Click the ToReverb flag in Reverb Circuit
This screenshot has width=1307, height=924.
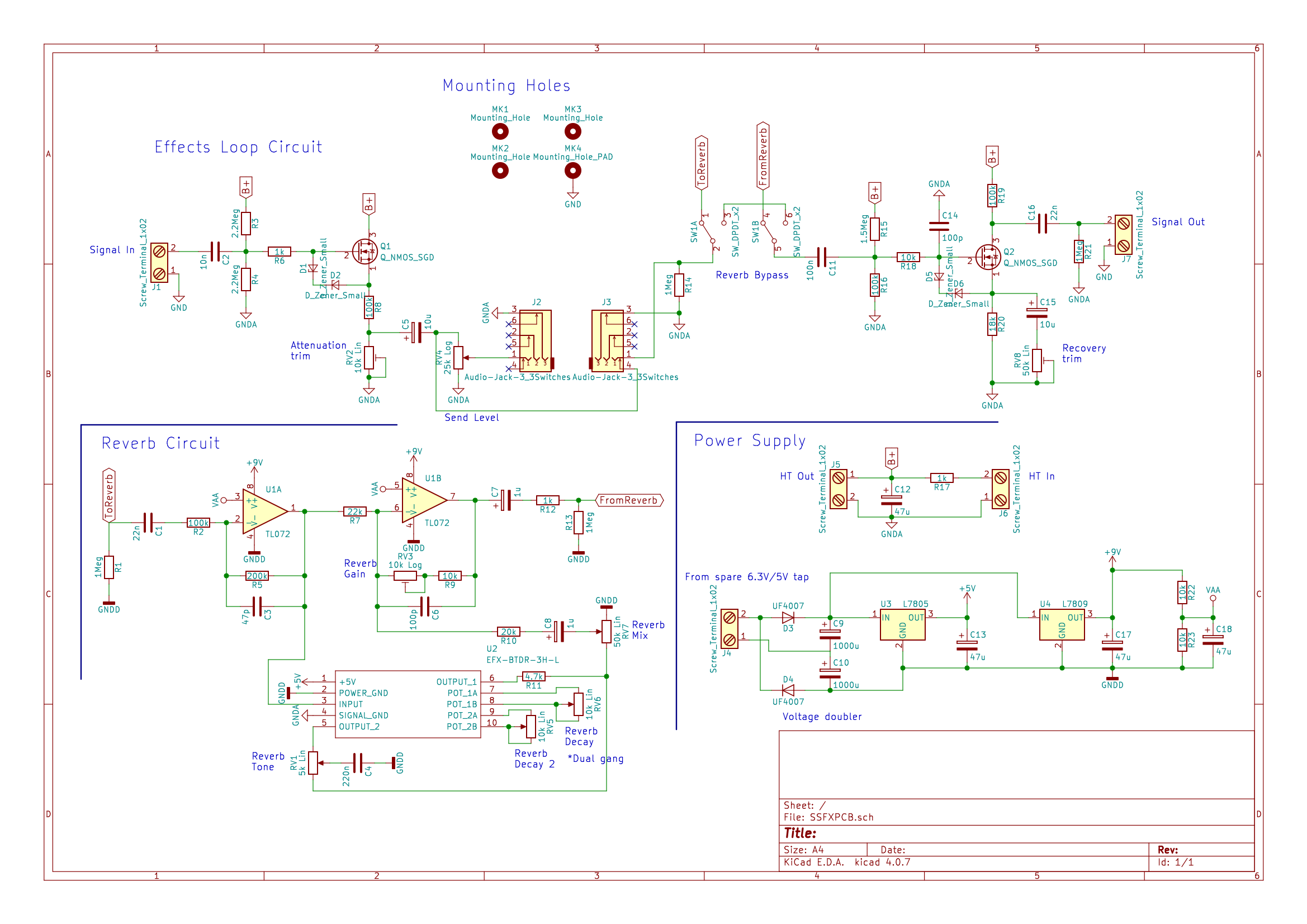pos(110,496)
